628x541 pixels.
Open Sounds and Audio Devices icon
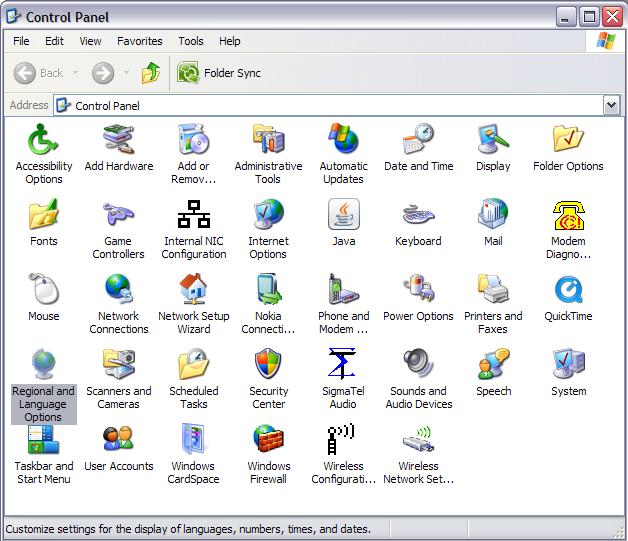(x=419, y=364)
